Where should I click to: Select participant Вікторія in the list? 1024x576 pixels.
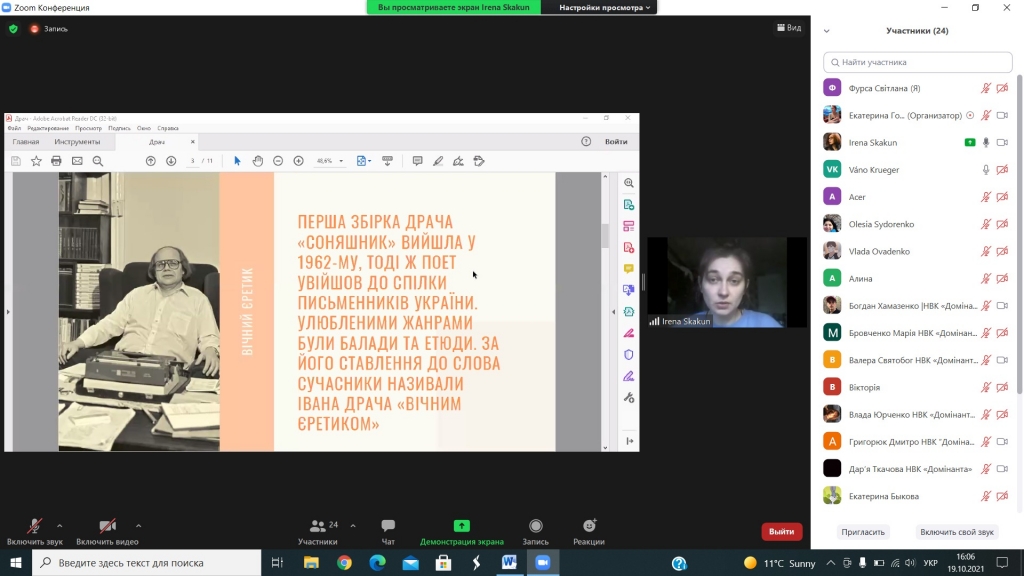917,387
